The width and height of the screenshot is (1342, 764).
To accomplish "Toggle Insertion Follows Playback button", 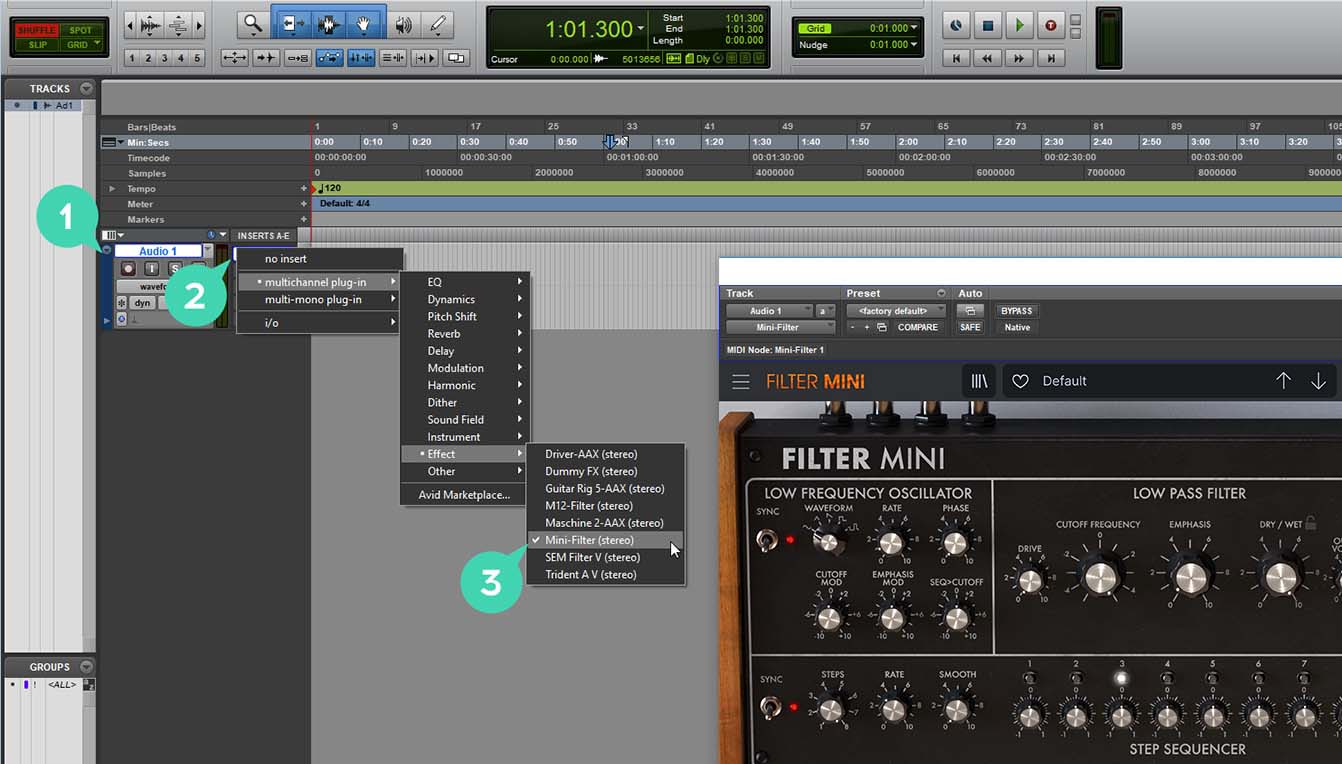I will tap(425, 58).
